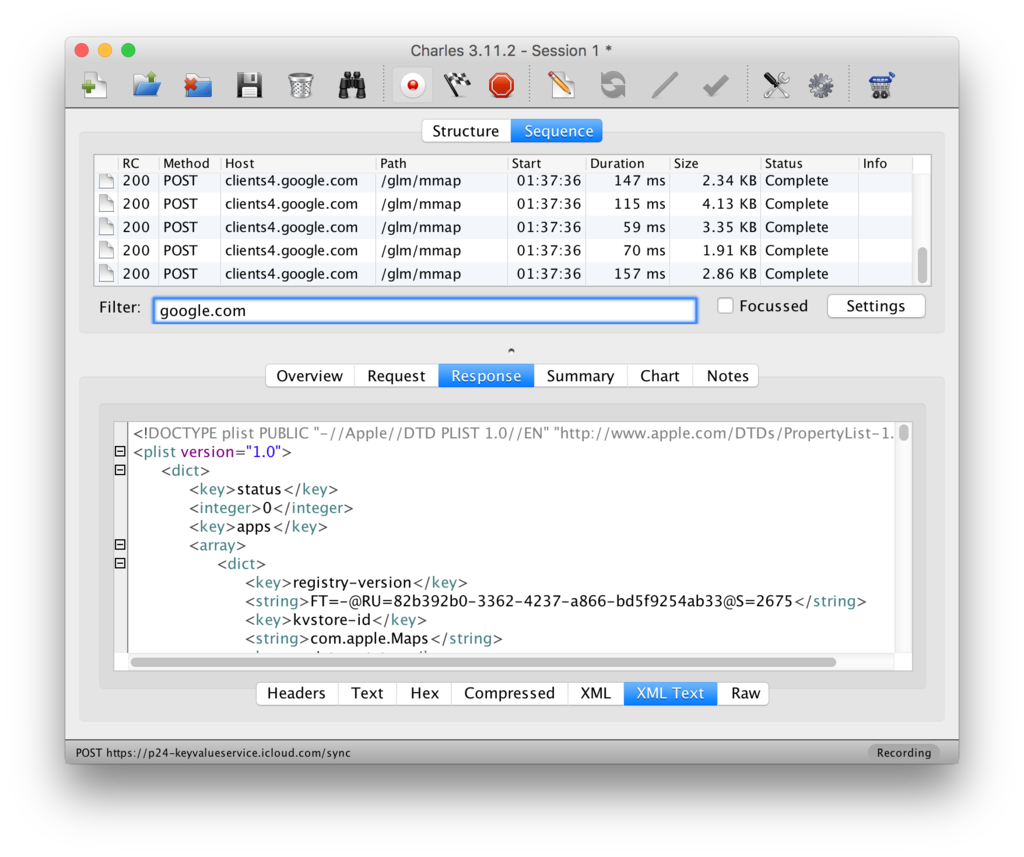Screen dimensions: 1024x857
Task: Click the document icon of the 115 ms row
Action: 106,204
